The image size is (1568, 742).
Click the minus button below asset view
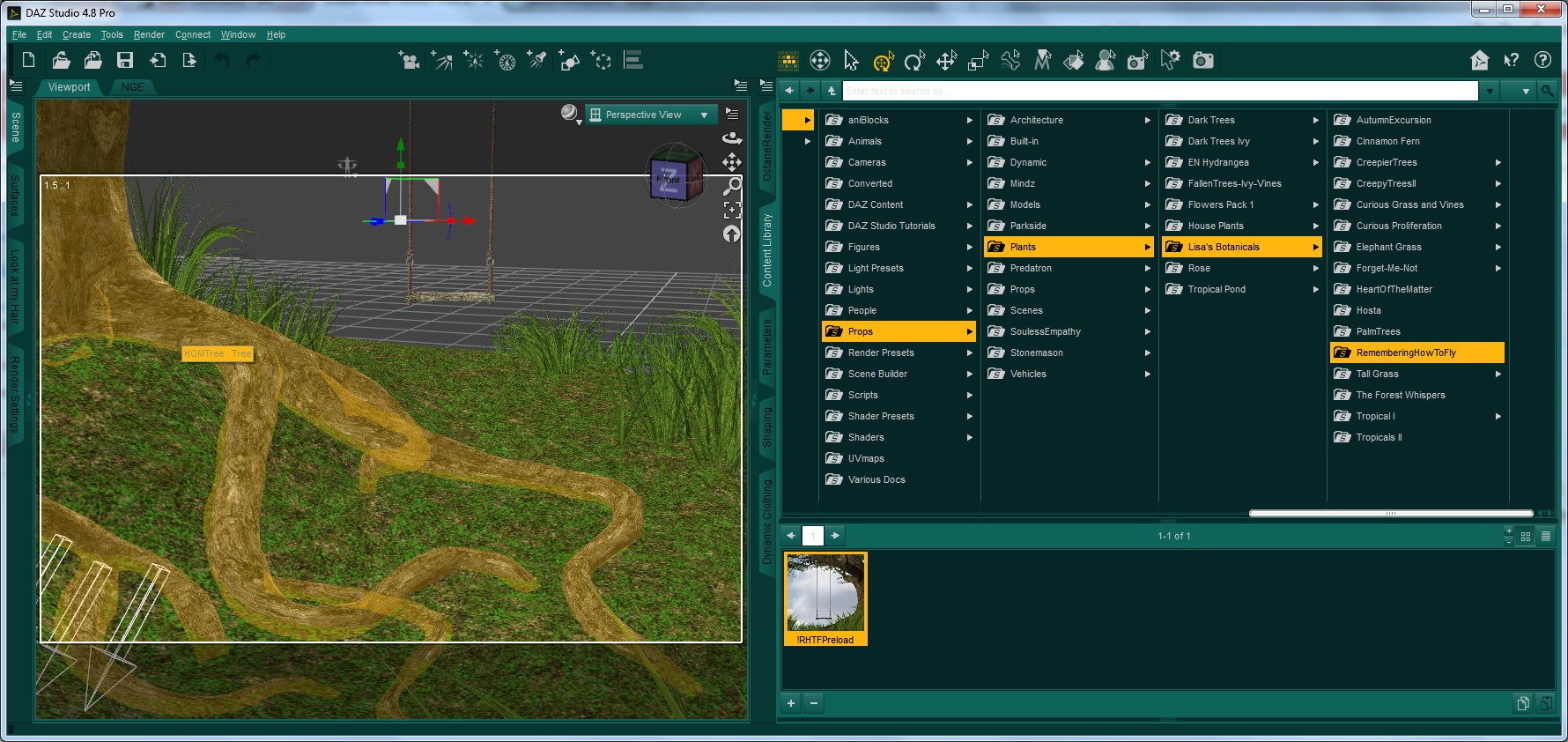pos(814,703)
